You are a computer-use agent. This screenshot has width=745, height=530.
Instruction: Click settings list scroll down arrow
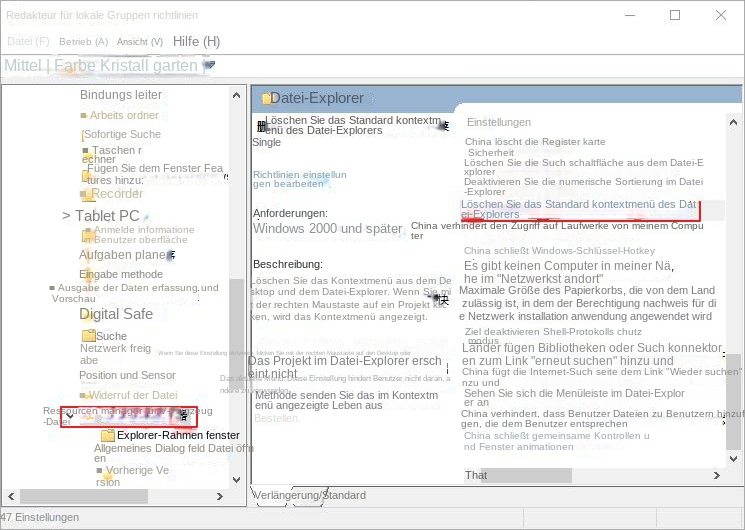click(733, 459)
